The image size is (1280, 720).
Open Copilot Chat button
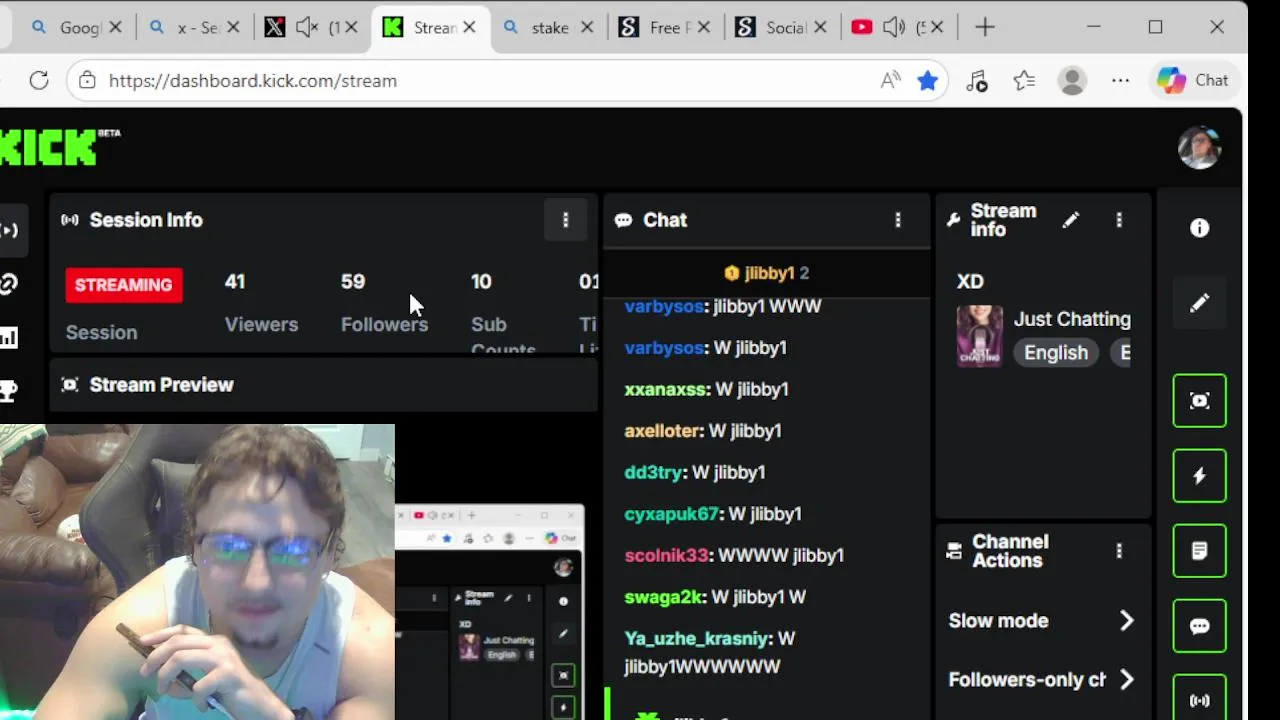tap(1193, 81)
